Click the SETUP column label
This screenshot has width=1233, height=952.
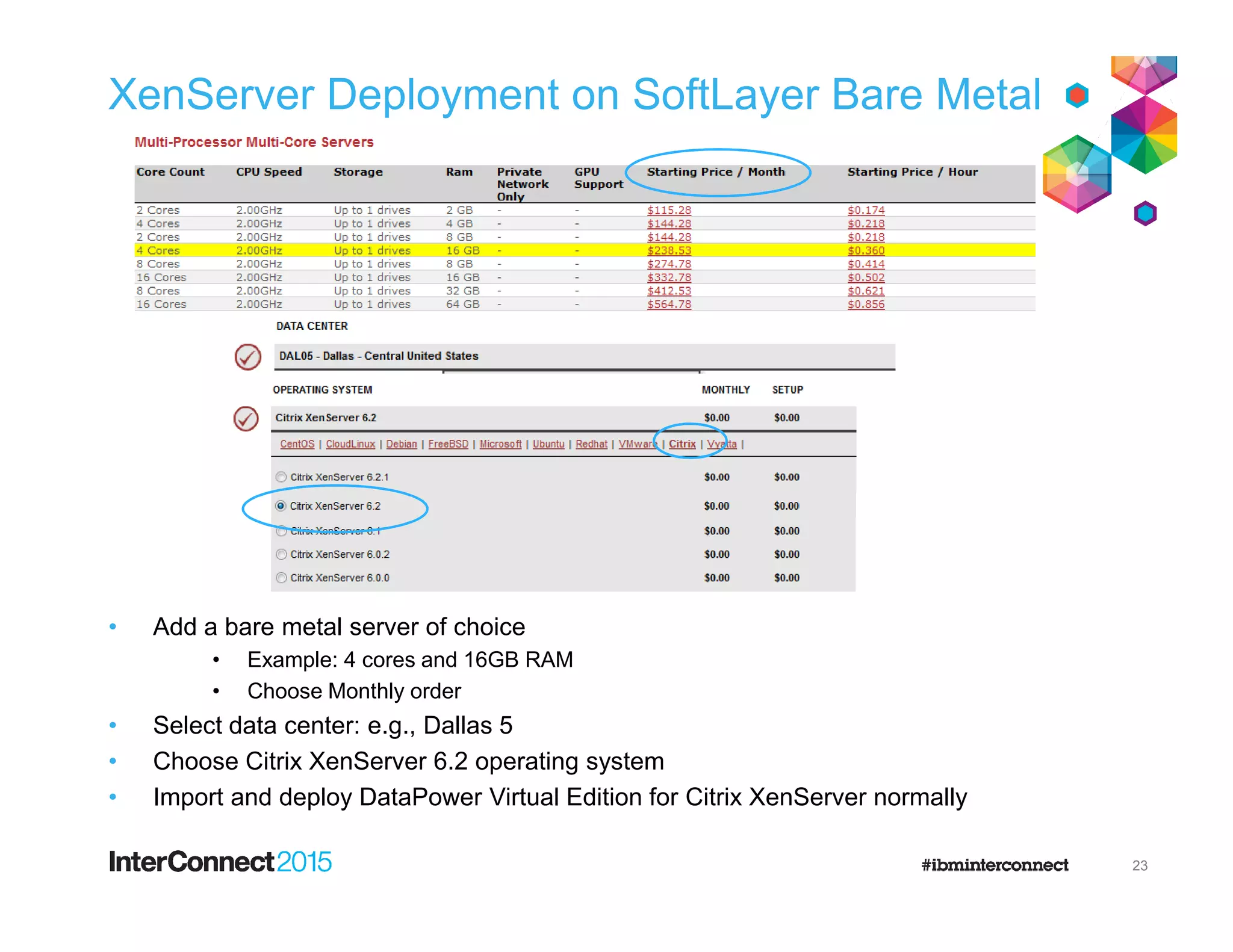coord(788,390)
